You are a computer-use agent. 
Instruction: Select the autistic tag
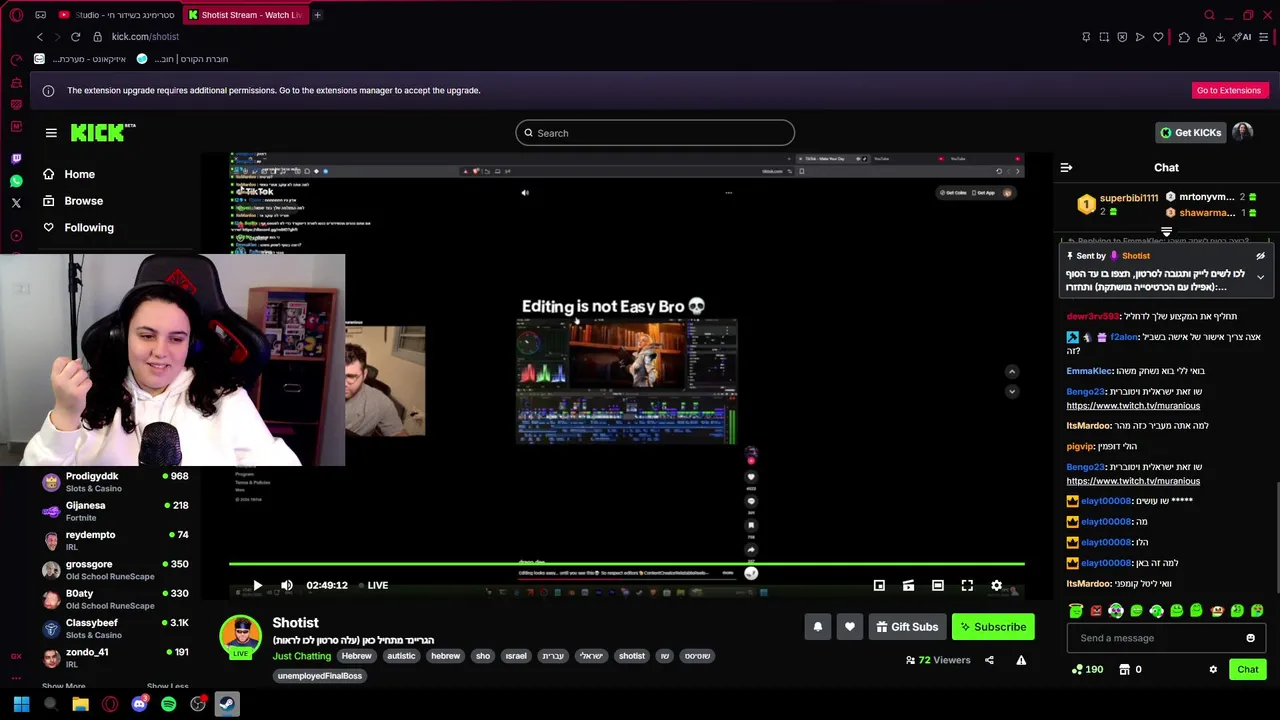coord(401,656)
